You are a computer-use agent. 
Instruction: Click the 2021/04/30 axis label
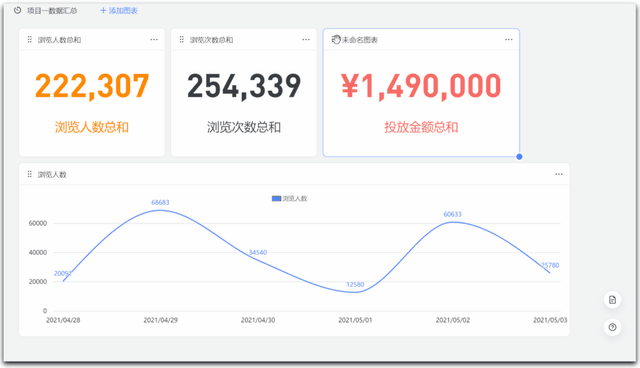coord(258,320)
